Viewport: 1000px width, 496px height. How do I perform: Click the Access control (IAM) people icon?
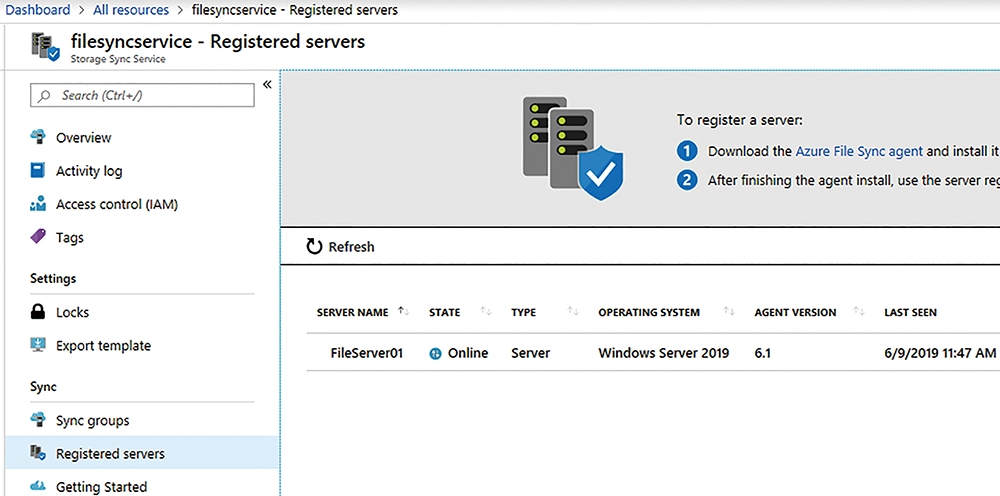coord(38,204)
